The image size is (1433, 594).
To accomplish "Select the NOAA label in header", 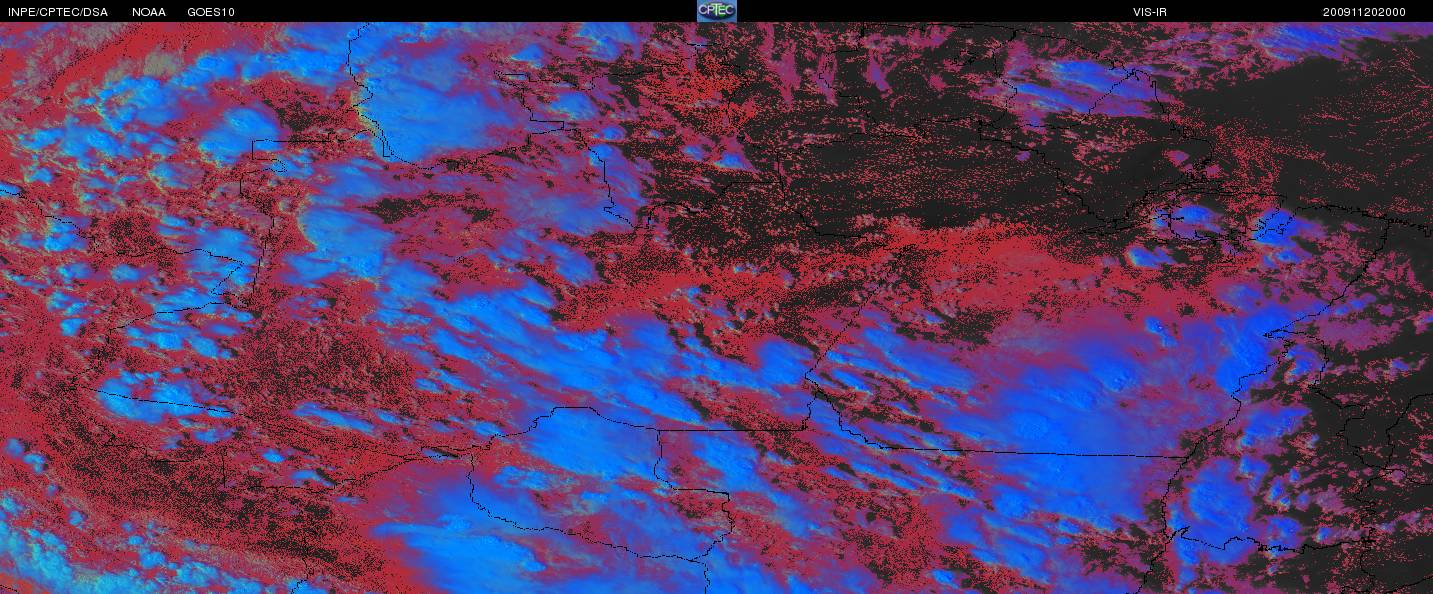I will pos(149,12).
